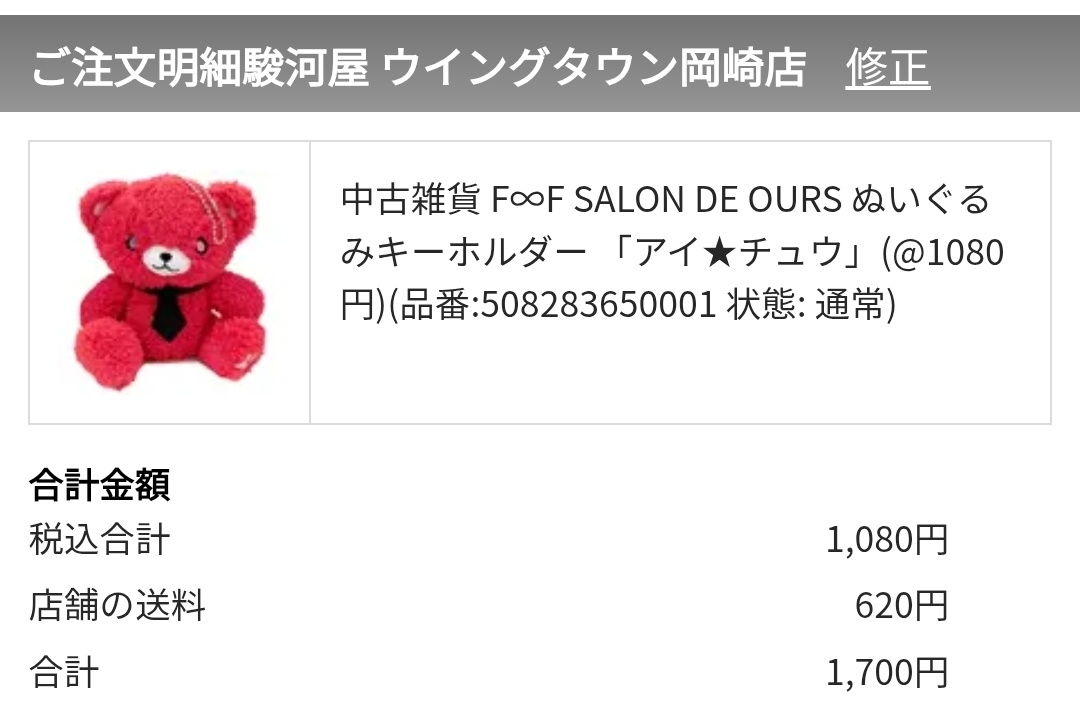Click the 税込合計 label

click(x=100, y=539)
